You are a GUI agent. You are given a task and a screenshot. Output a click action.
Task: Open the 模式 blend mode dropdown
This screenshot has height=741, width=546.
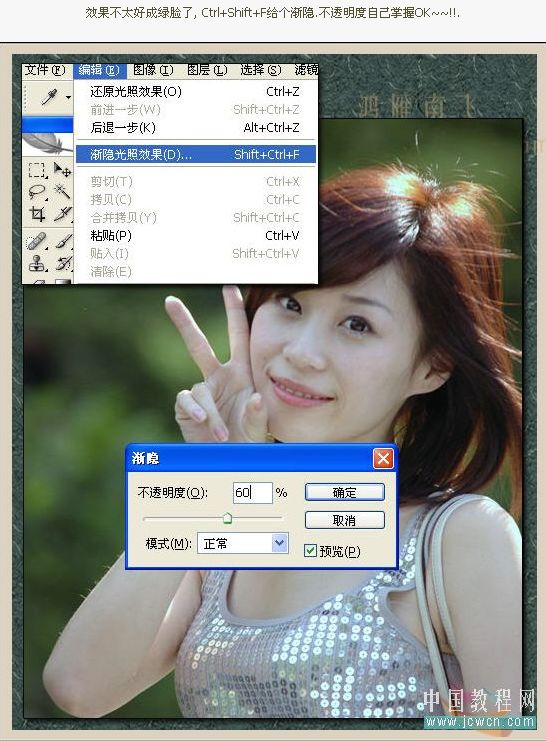(243, 543)
